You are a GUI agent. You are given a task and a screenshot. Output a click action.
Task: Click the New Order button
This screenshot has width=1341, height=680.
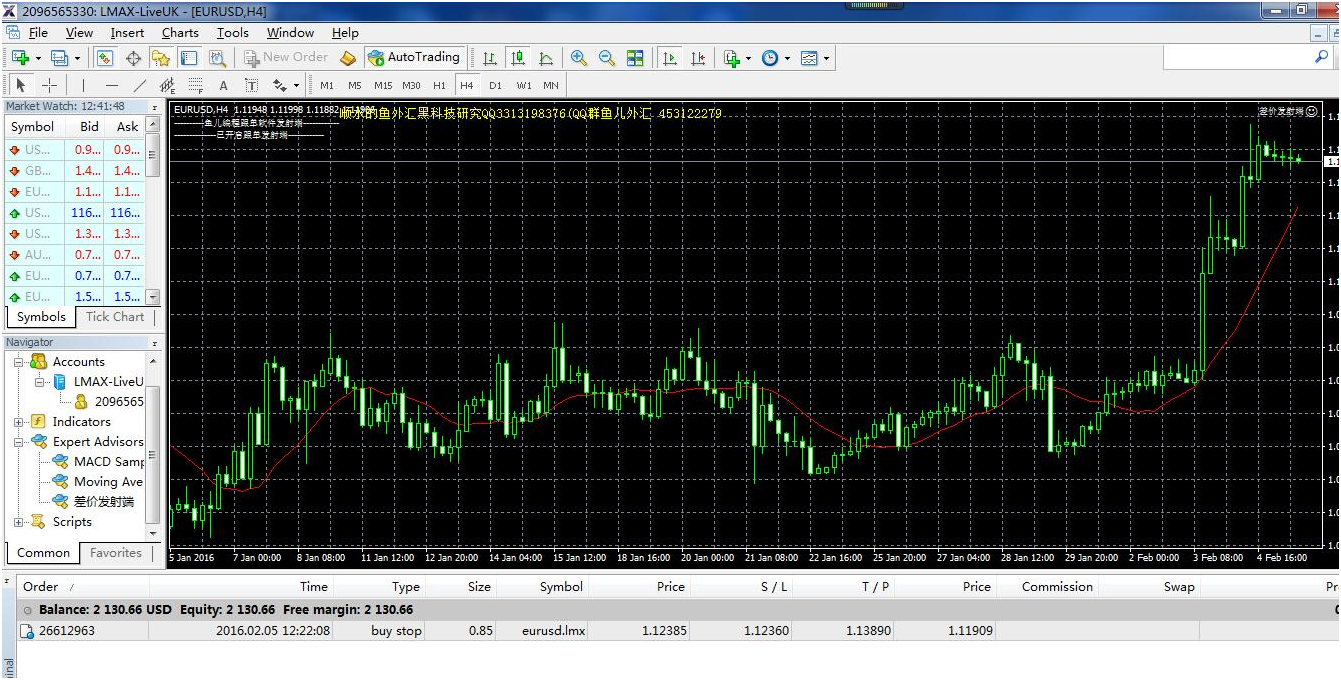(x=286, y=58)
